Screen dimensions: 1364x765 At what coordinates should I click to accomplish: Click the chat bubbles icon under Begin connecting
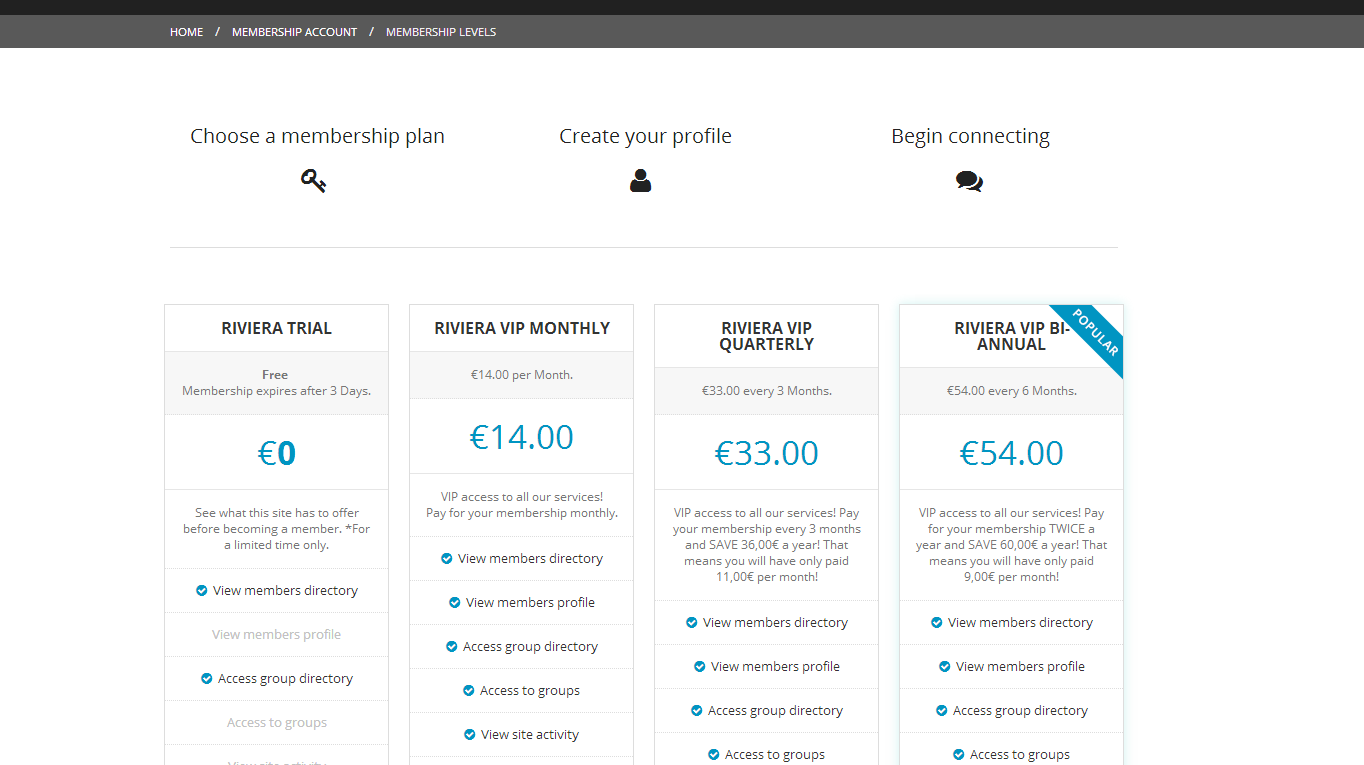point(969,181)
